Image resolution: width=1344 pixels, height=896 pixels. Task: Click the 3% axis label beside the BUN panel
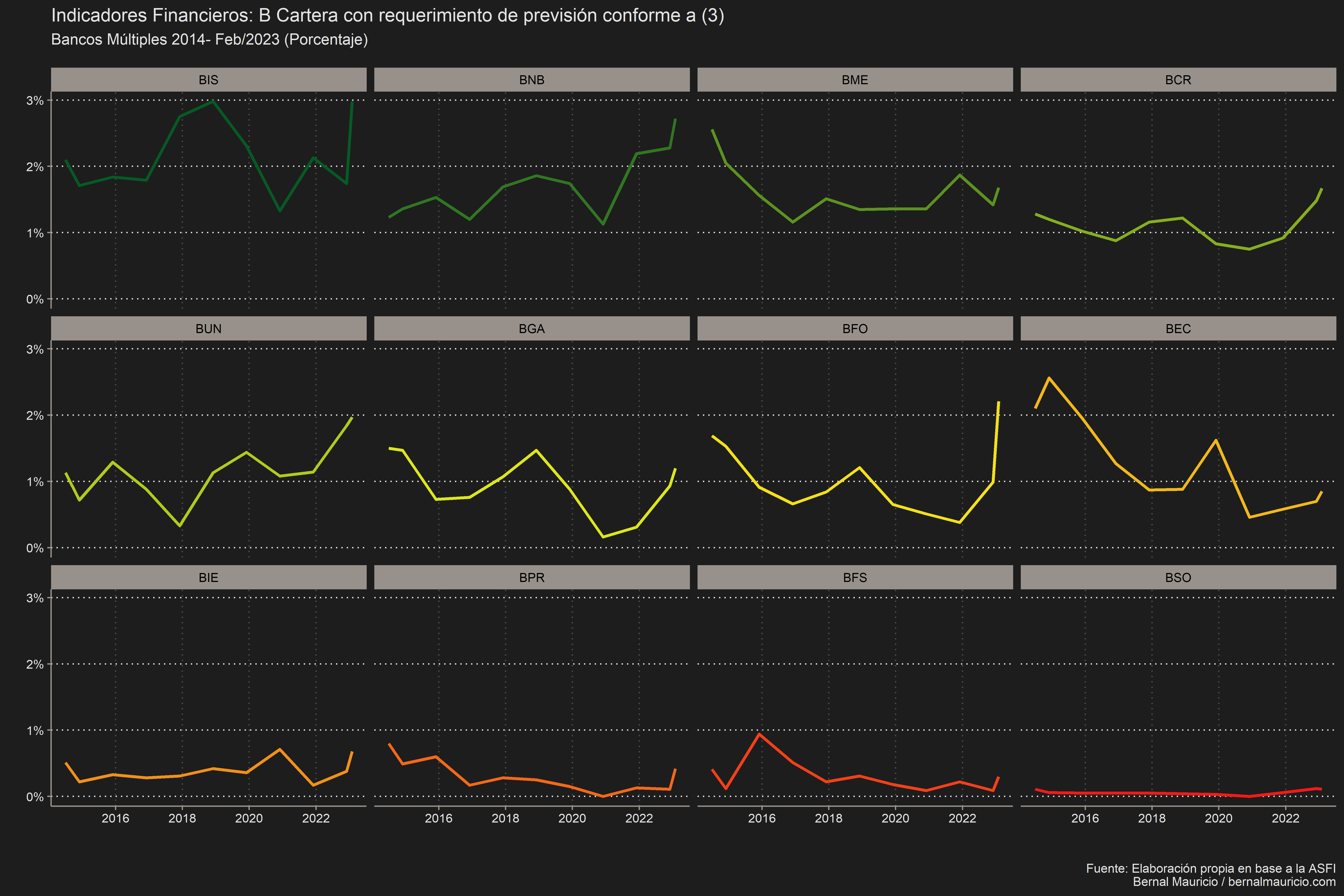tap(35, 349)
